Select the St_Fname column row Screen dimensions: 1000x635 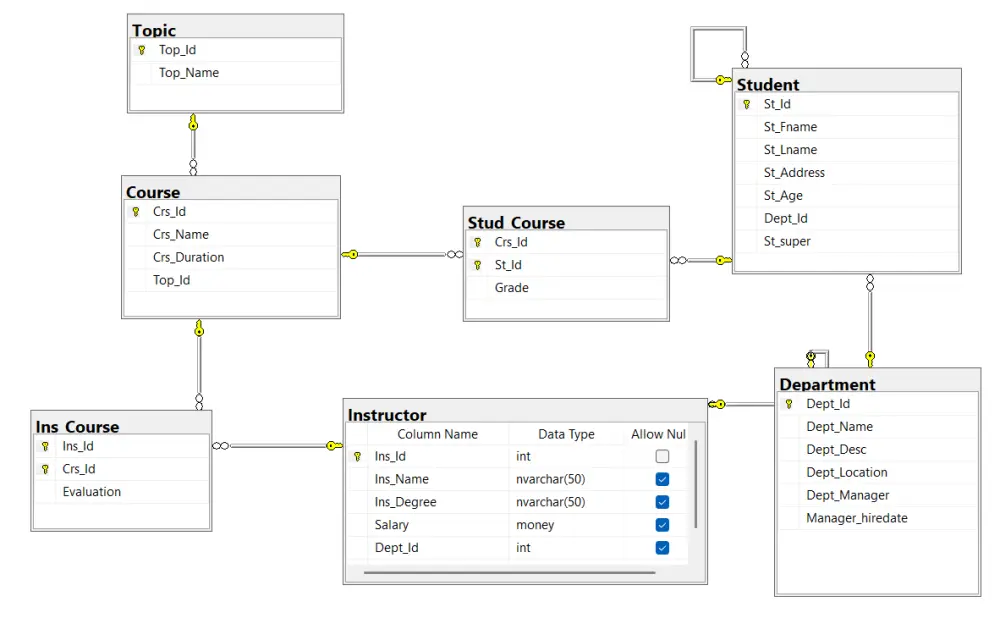[x=846, y=127]
